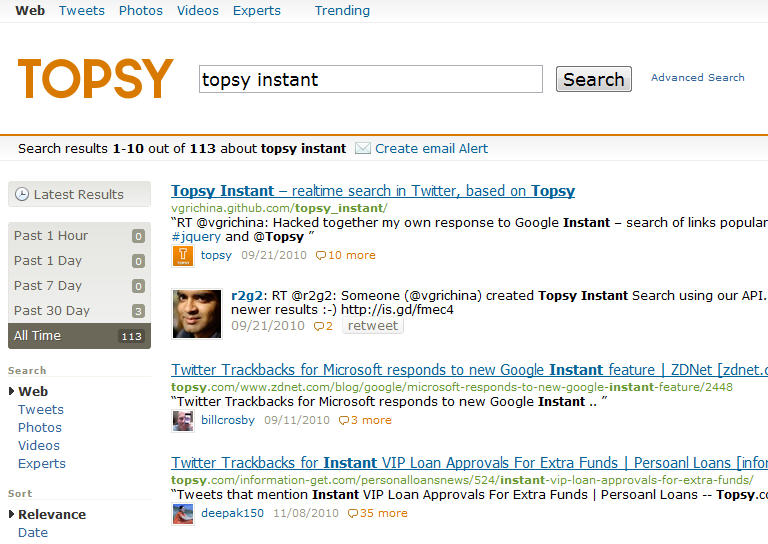Open Advanced Search
This screenshot has height=544, width=768.
click(697, 77)
